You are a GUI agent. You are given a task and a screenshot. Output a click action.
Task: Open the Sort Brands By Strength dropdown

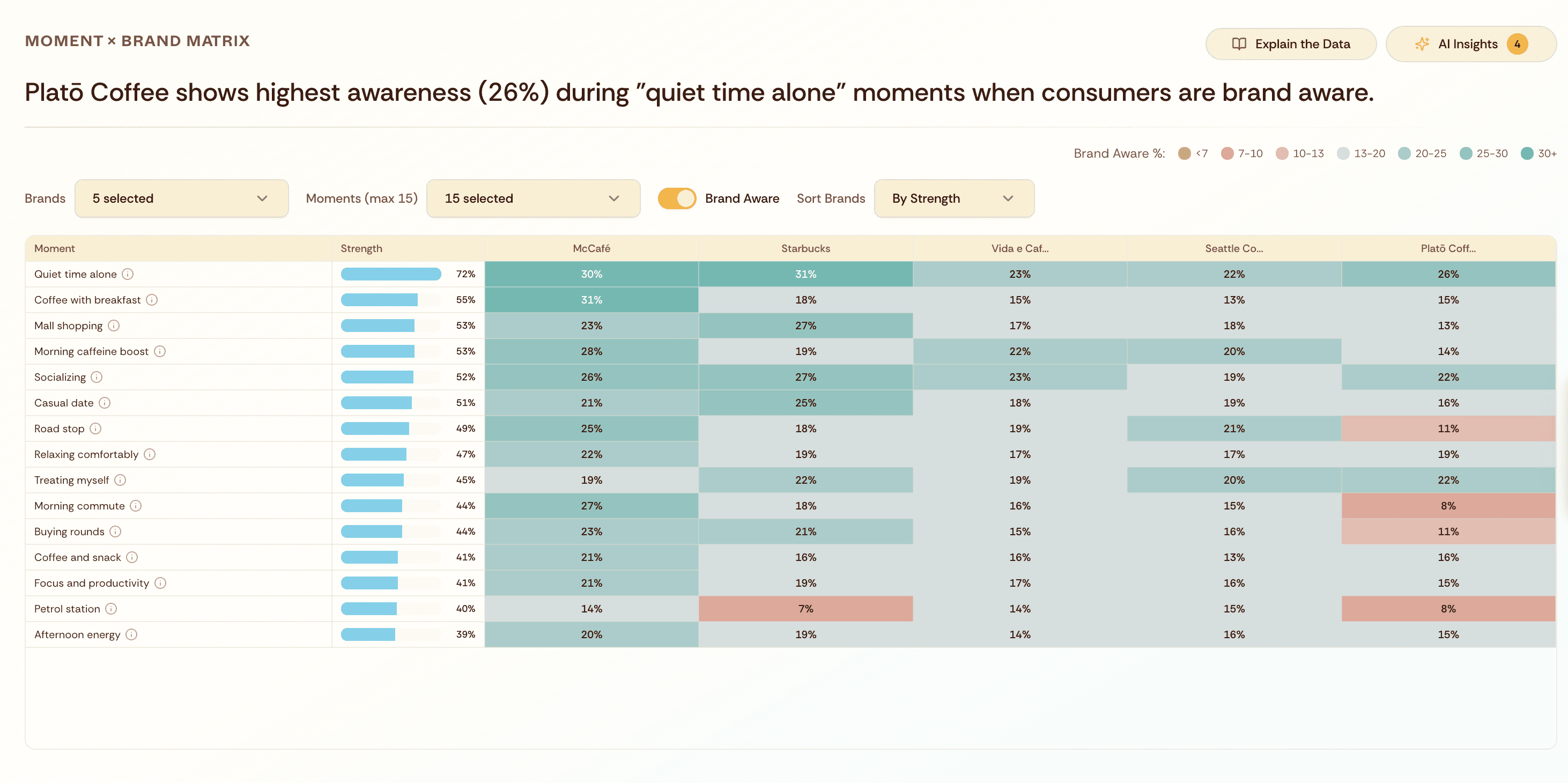pyautogui.click(x=953, y=198)
